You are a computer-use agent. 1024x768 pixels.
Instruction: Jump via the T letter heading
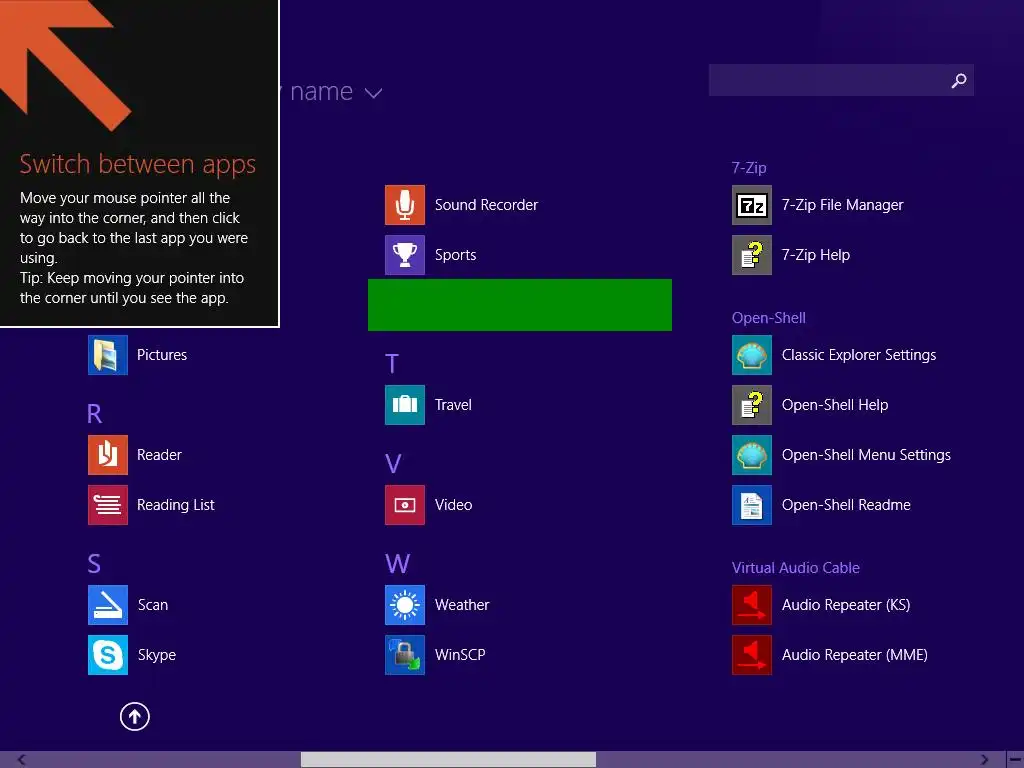click(x=392, y=364)
